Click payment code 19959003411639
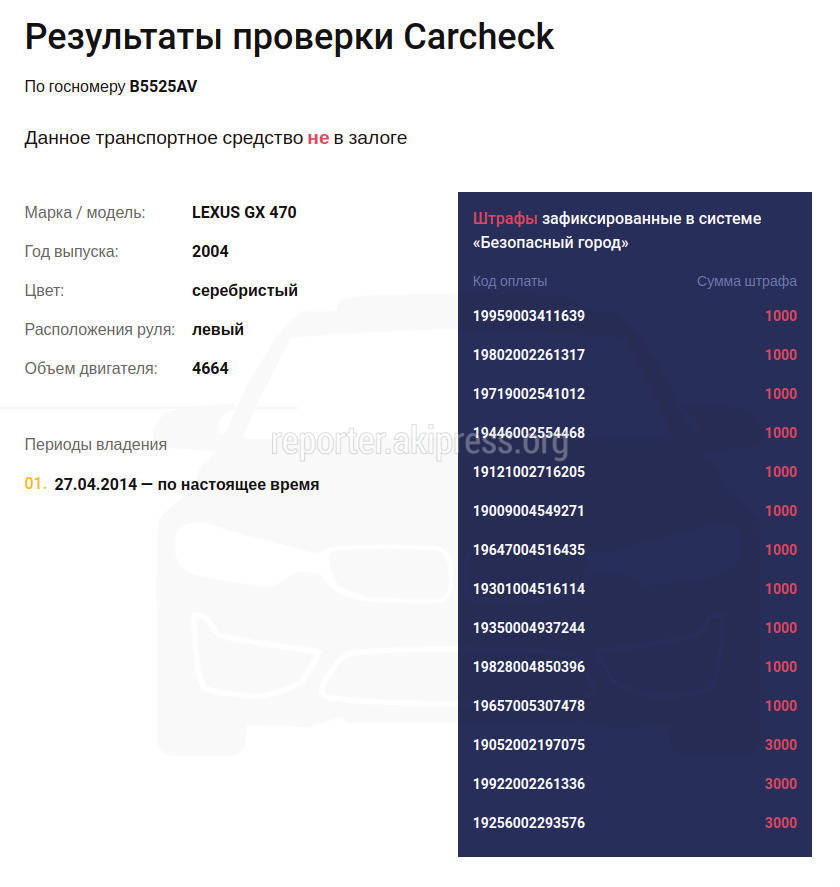This screenshot has width=840, height=887. [x=529, y=316]
